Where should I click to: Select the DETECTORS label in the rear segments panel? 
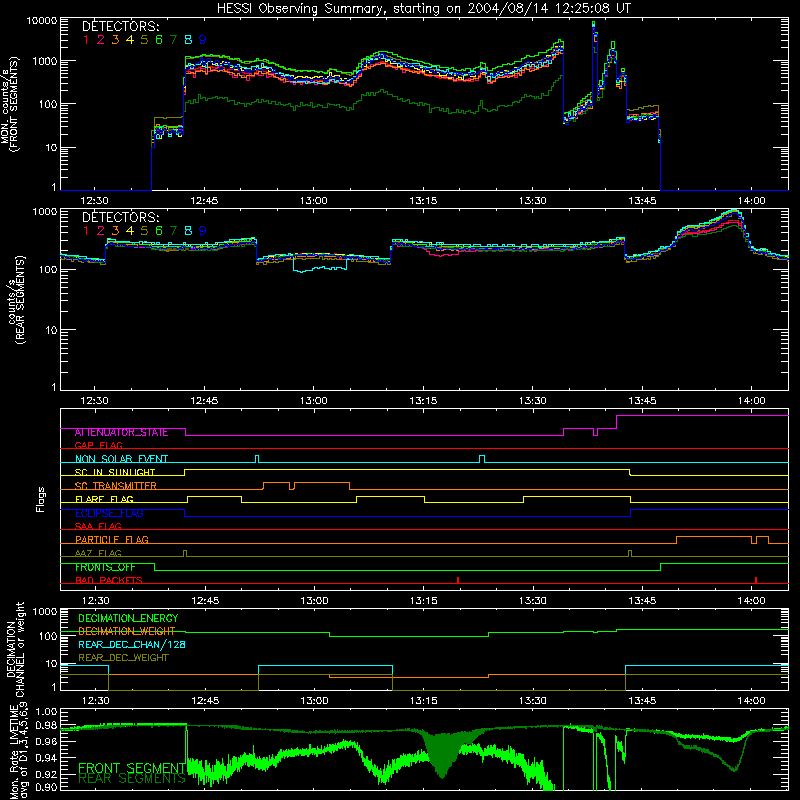tap(120, 217)
